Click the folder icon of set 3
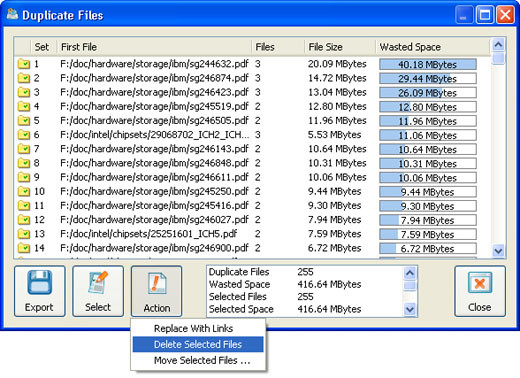 (x=24, y=92)
